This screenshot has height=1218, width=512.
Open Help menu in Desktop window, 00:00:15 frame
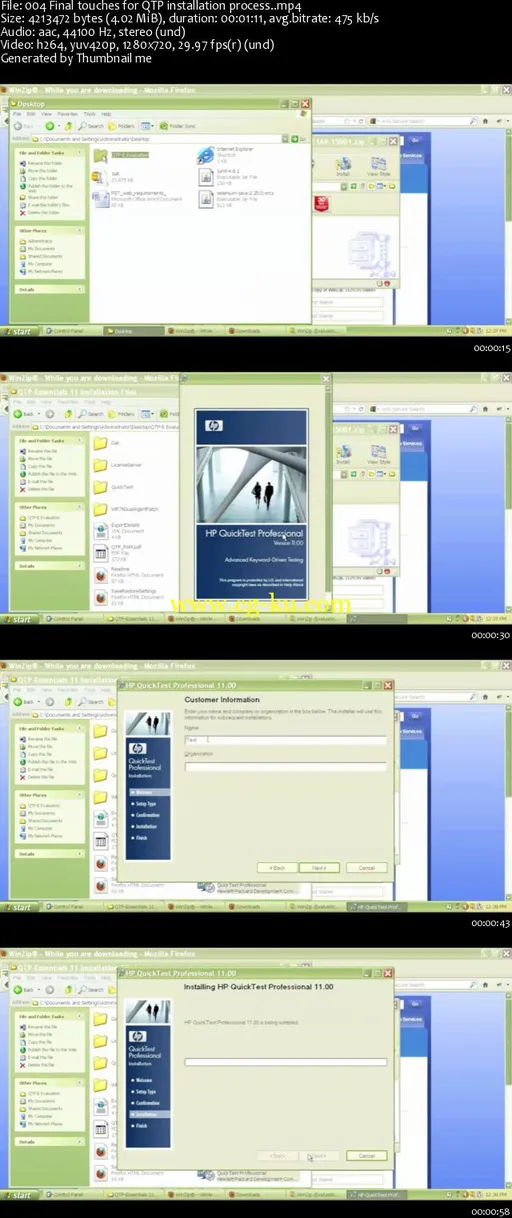click(x=106, y=114)
